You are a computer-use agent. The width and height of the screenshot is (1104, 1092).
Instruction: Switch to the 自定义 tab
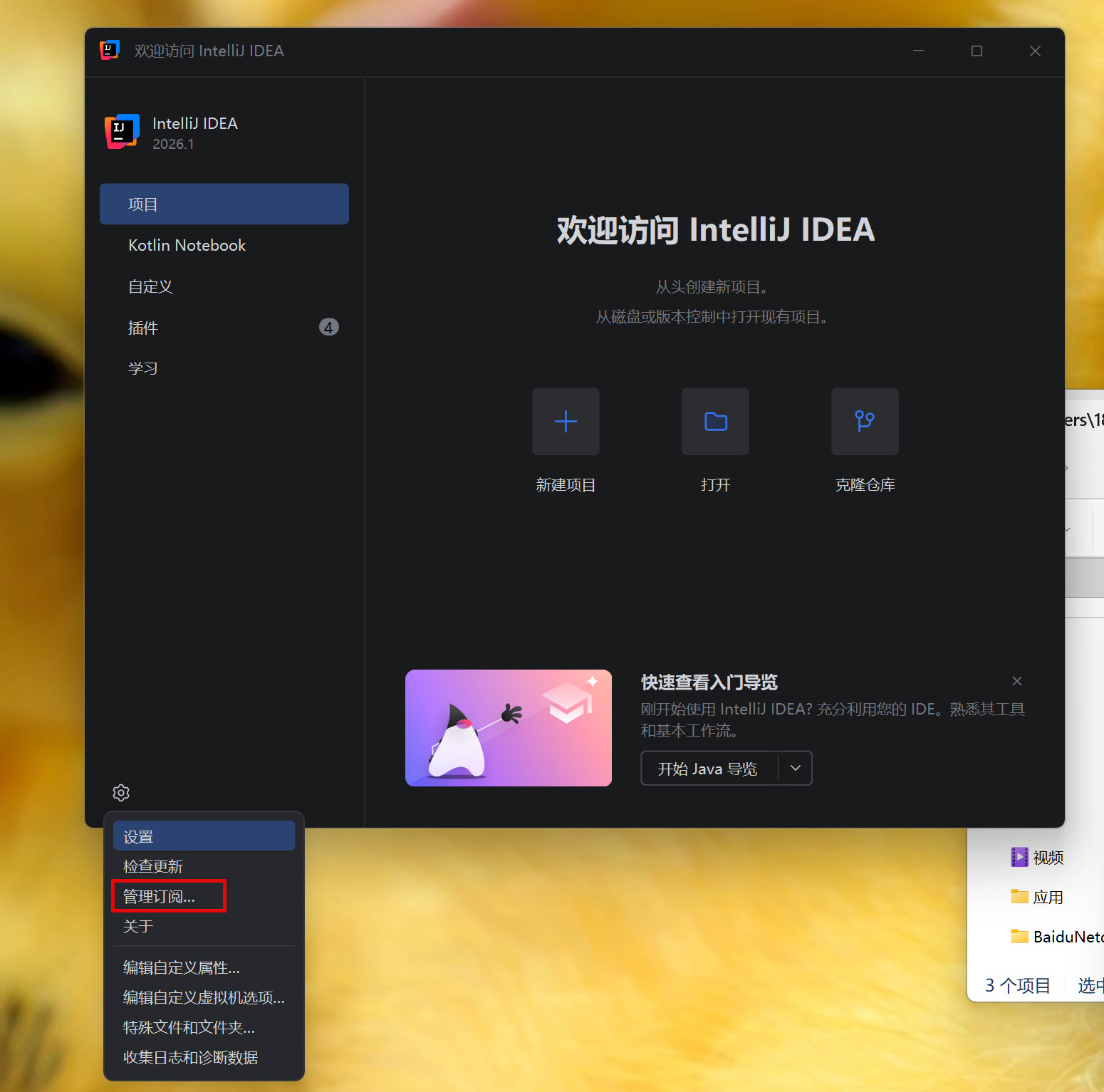pyautogui.click(x=150, y=286)
